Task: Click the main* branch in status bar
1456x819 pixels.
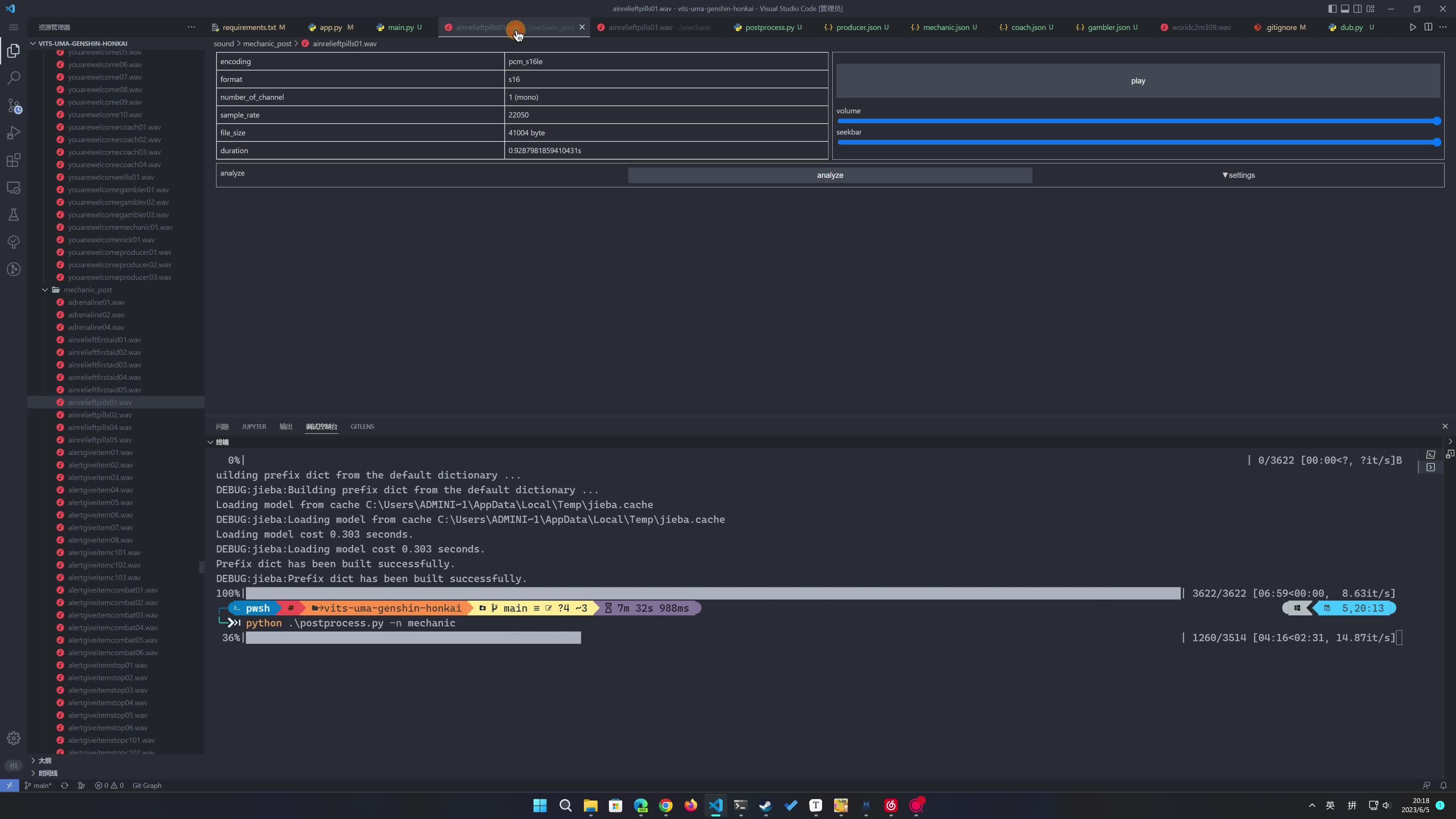Action: click(x=38, y=786)
